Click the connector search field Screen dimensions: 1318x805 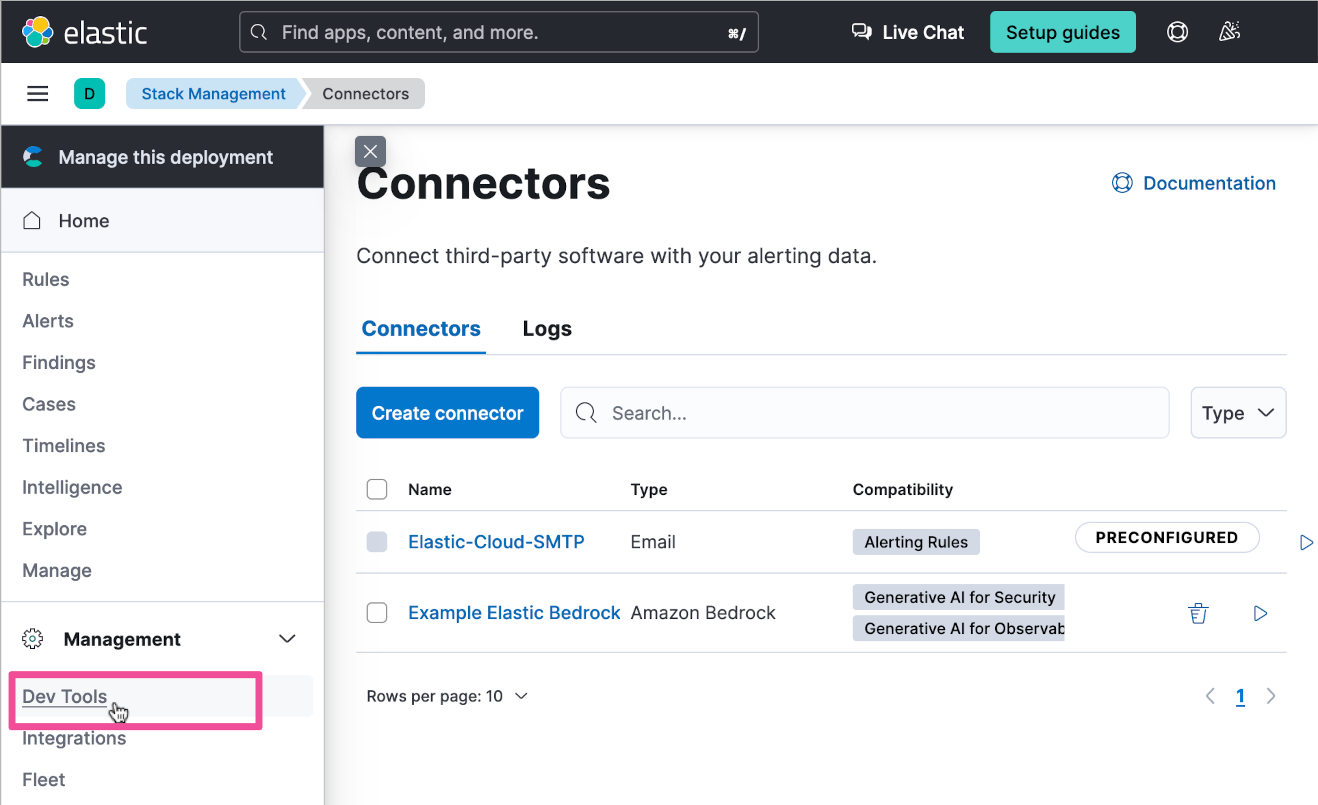point(865,413)
